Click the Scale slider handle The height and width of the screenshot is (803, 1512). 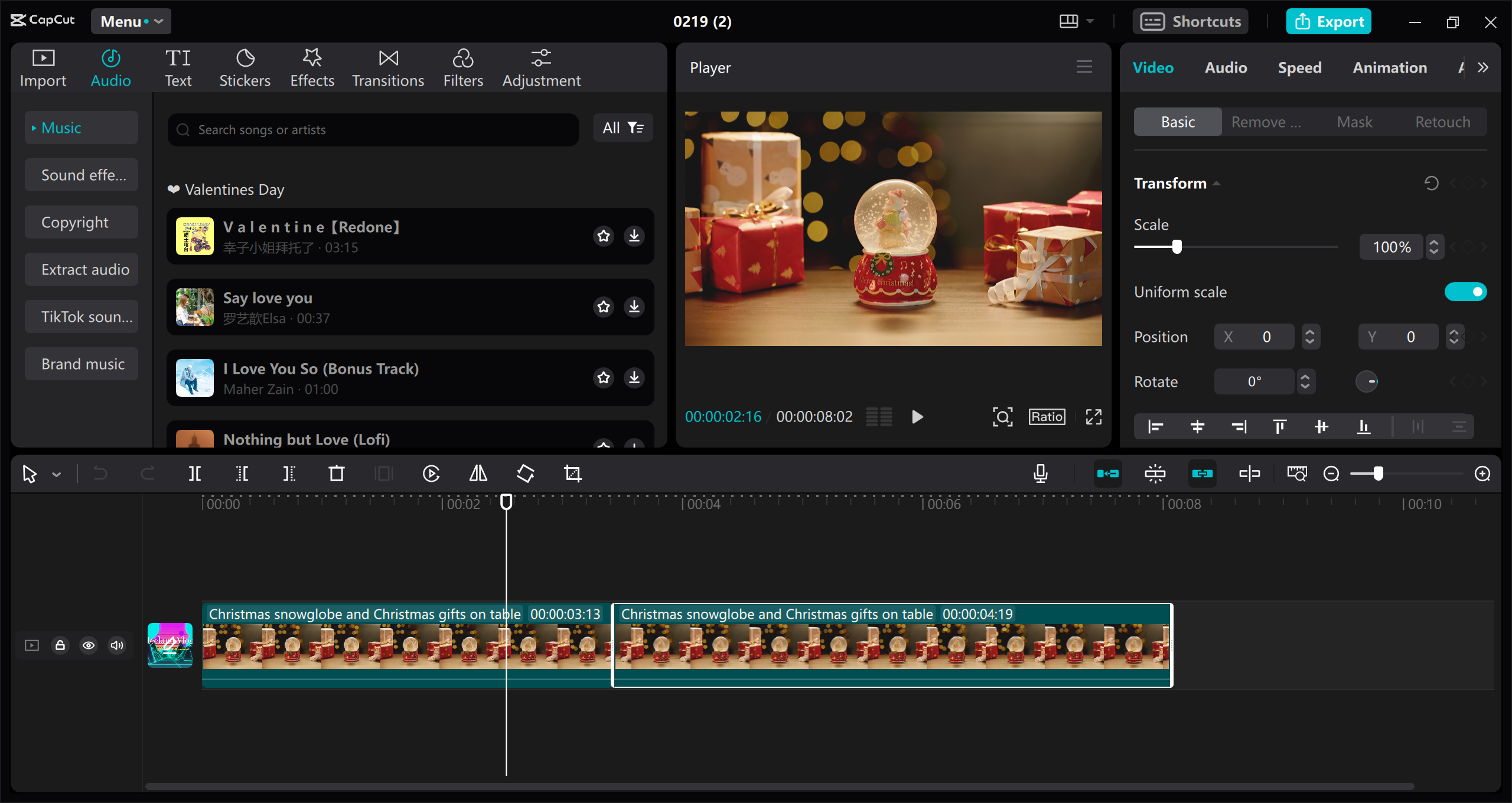point(1176,247)
